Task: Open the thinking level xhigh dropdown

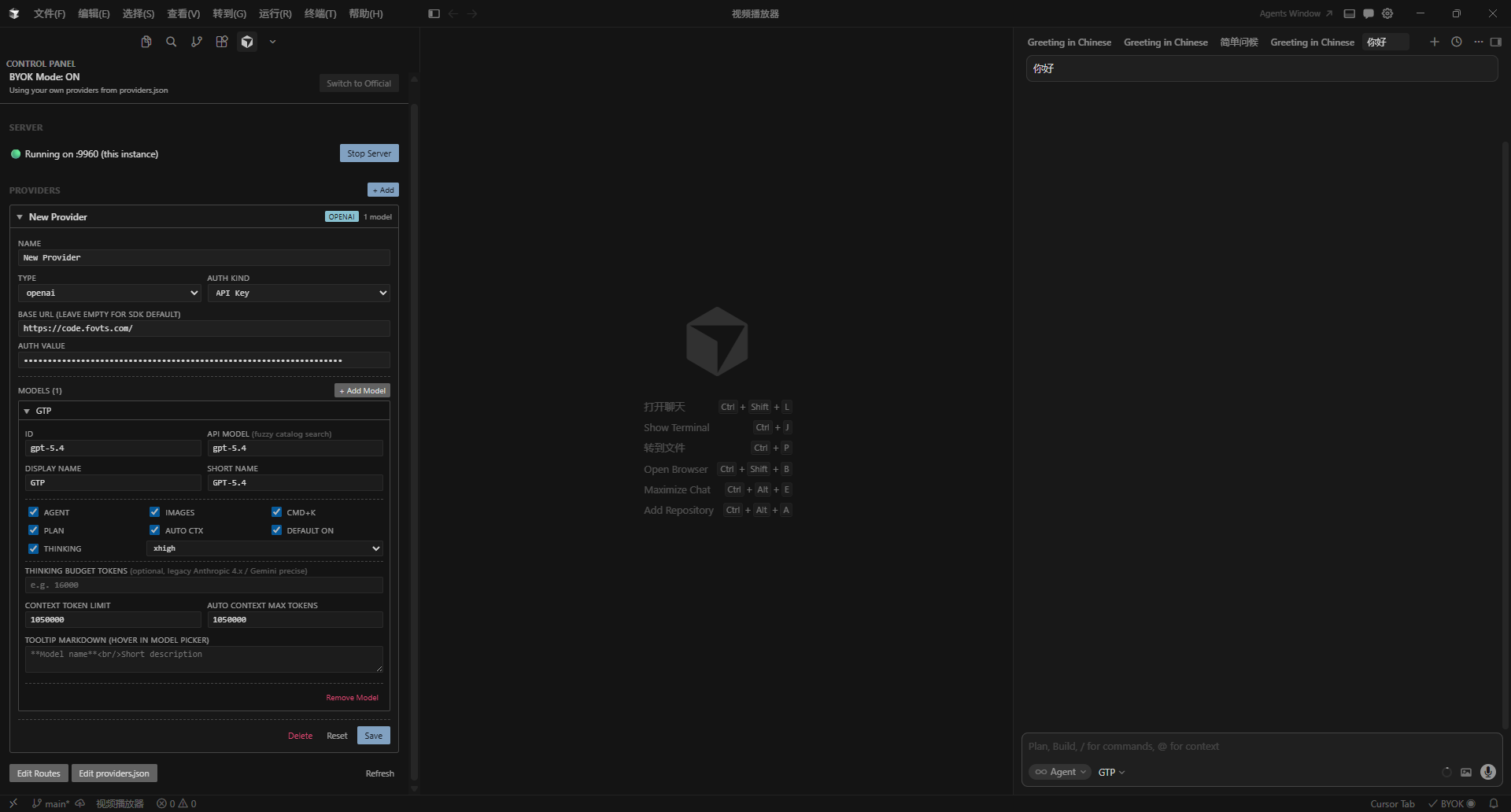Action: tap(264, 548)
